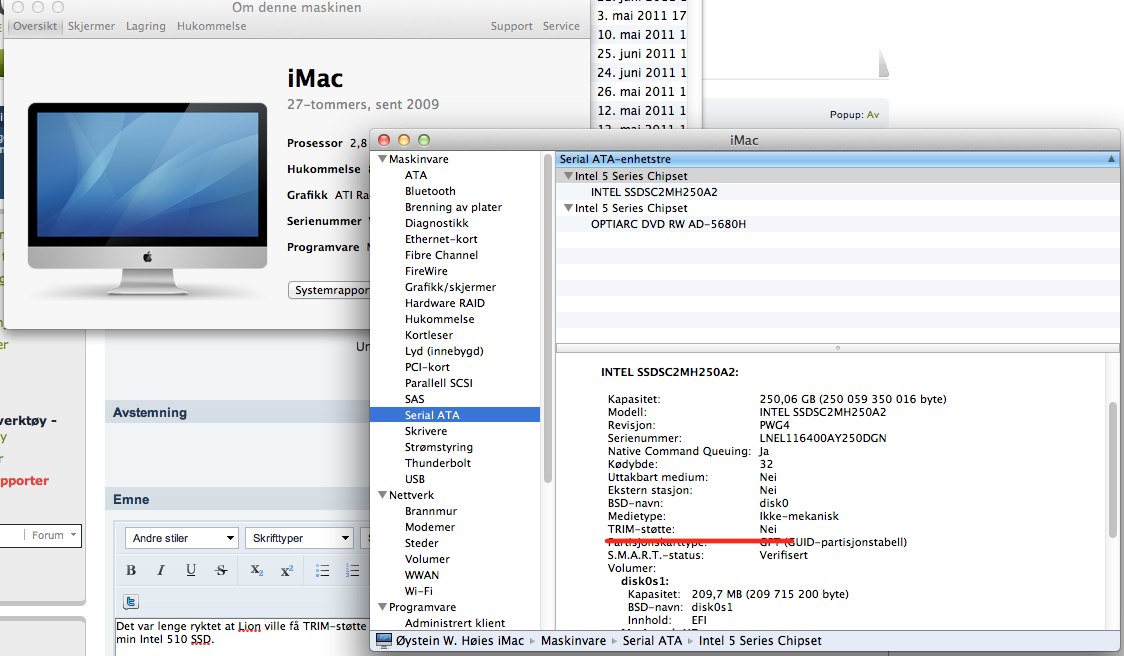The image size is (1124, 656).
Task: Select Ethernet-kort in the sidebar
Action: click(x=441, y=239)
